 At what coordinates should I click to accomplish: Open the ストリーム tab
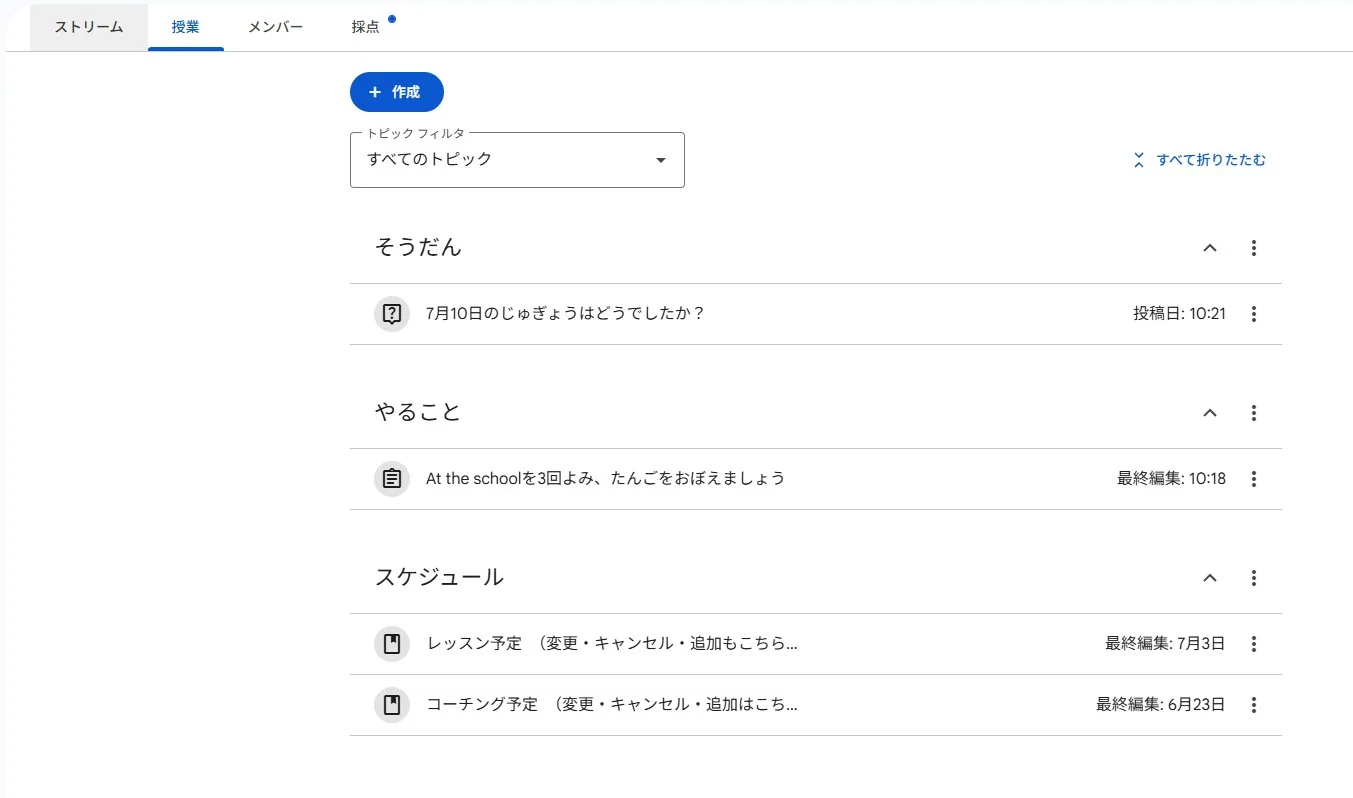(89, 27)
